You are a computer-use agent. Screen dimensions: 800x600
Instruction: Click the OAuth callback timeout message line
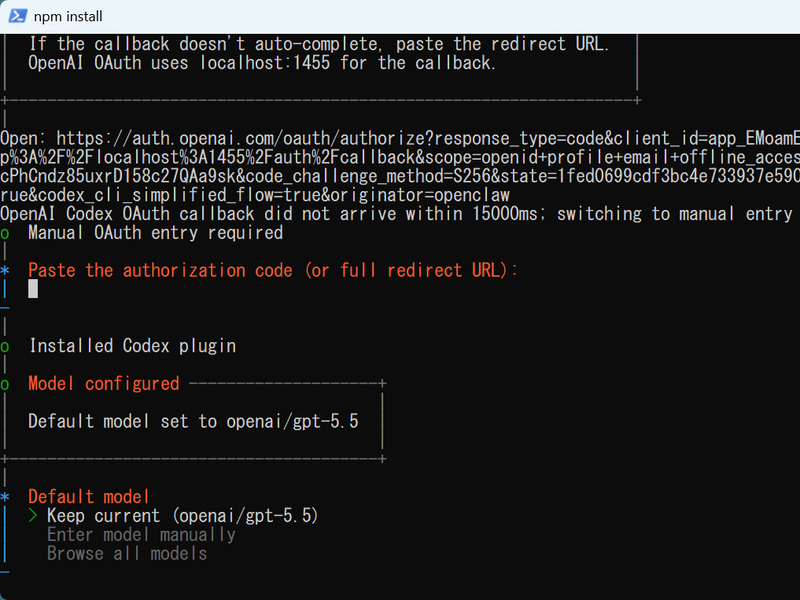pos(396,213)
